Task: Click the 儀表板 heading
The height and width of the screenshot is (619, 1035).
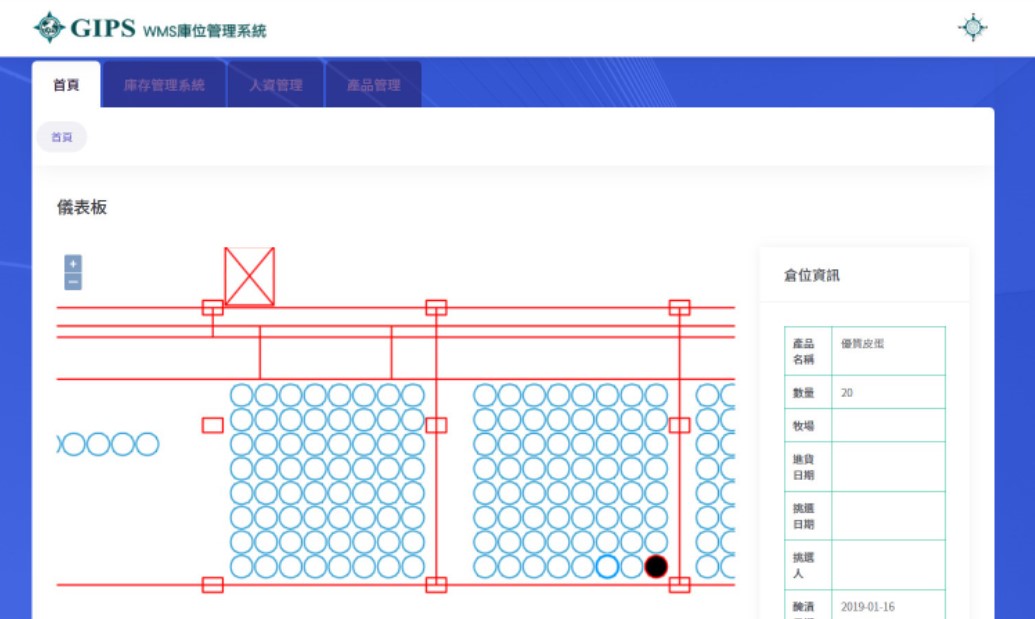Action: point(82,208)
